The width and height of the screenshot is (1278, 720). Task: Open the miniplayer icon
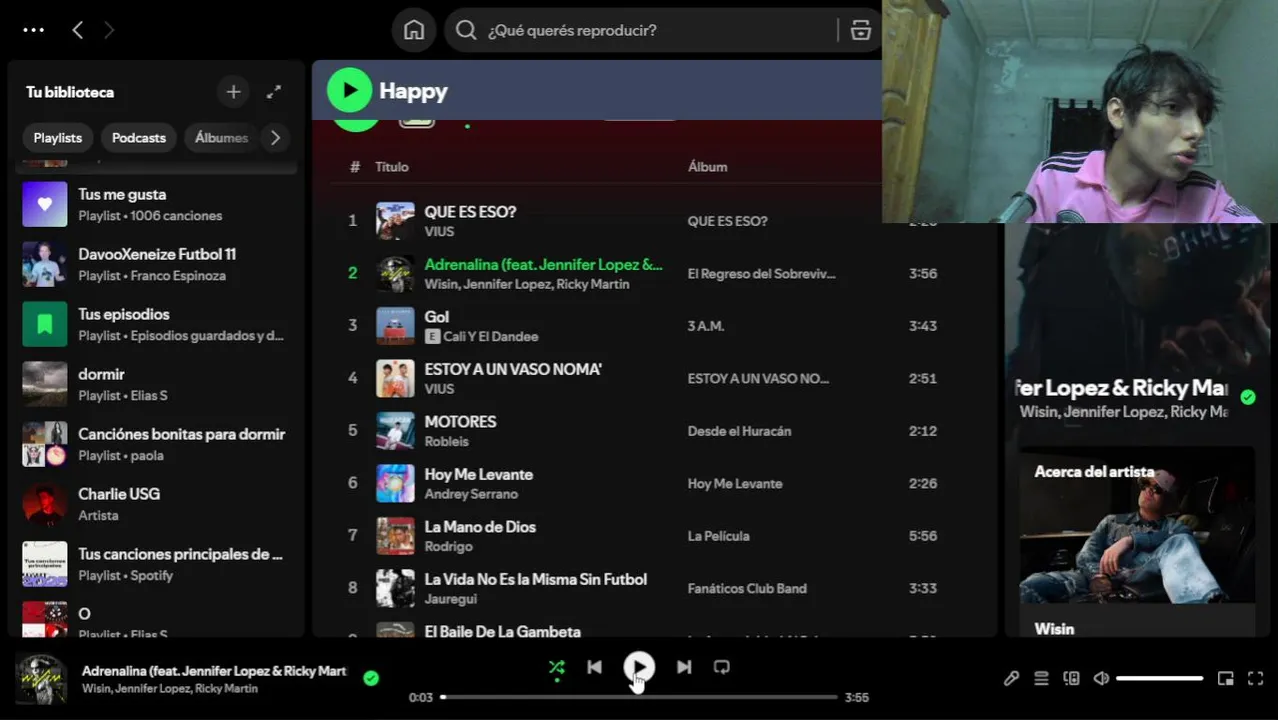point(1225,678)
